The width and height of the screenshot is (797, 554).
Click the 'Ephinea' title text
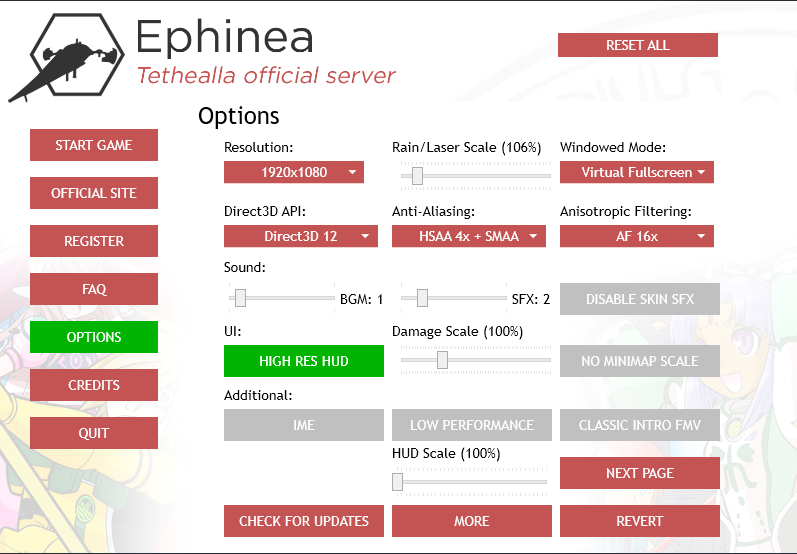pyautogui.click(x=224, y=37)
